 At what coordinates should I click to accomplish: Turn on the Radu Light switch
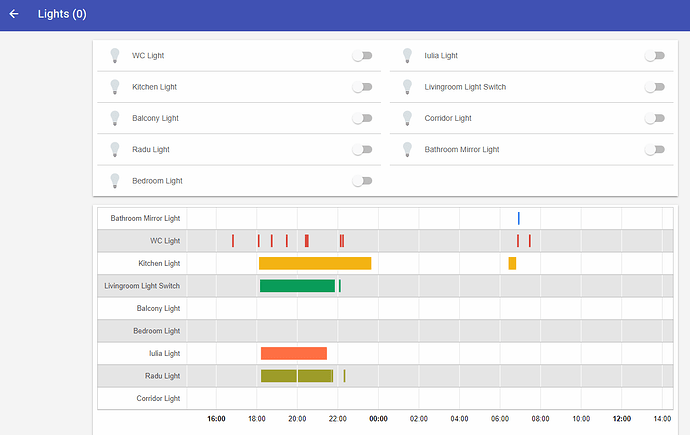point(361,150)
